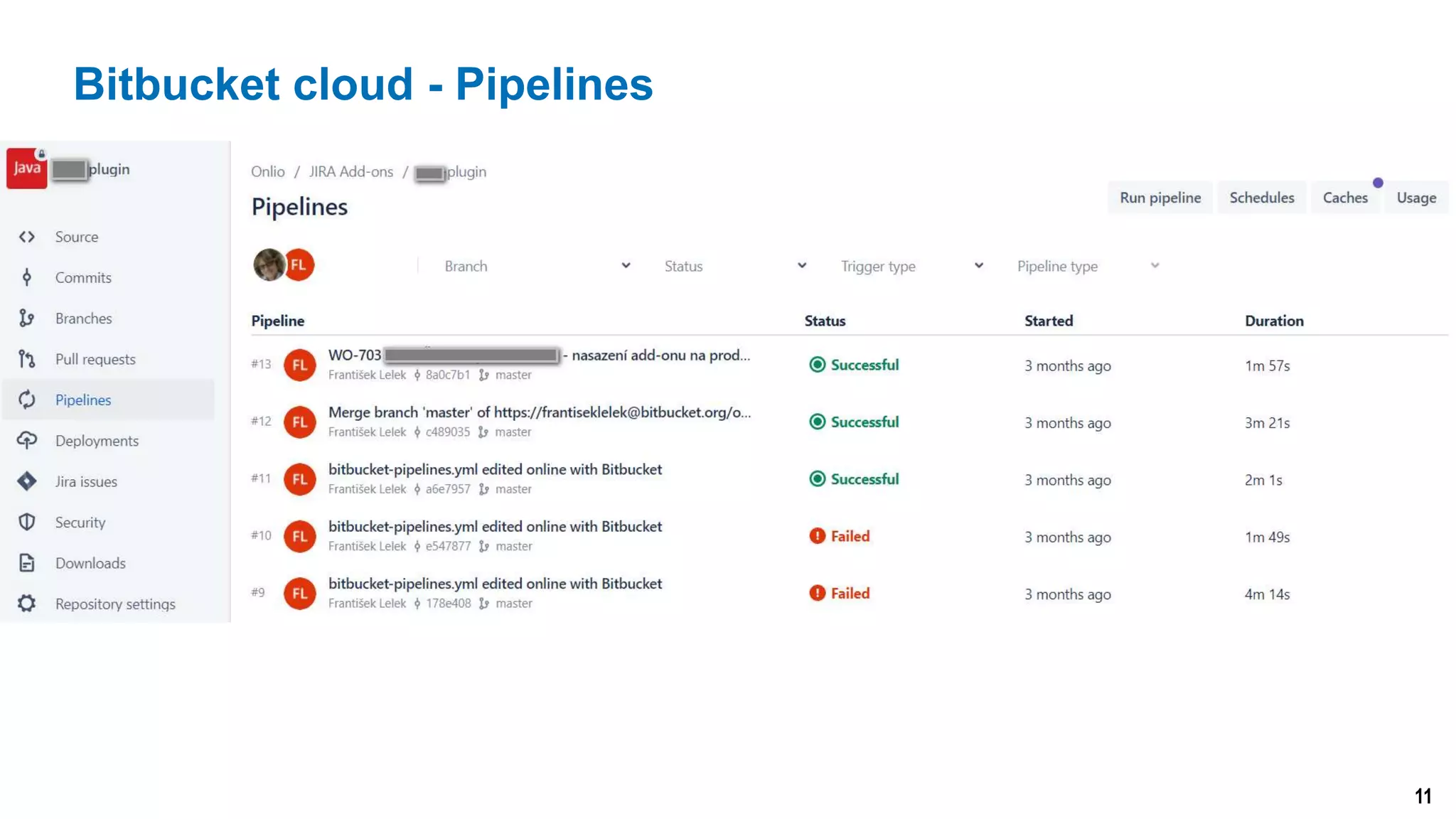This screenshot has height=819, width=1456.
Task: Filter by the photo user avatar
Action: (x=269, y=265)
